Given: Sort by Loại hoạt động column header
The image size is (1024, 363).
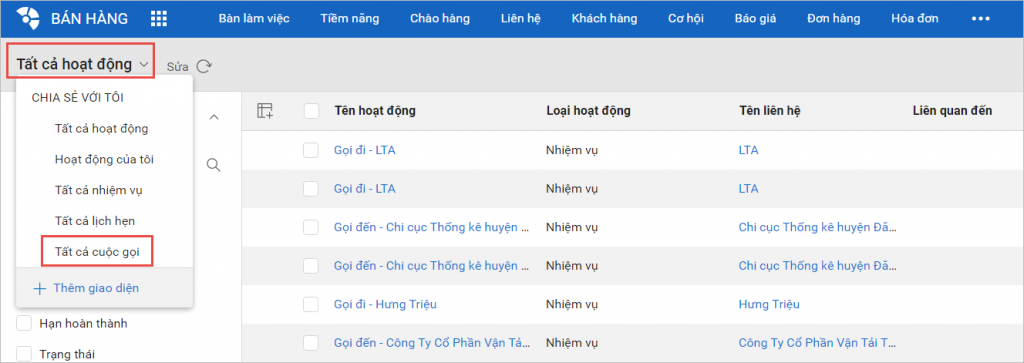Looking at the screenshot, I should 588,111.
